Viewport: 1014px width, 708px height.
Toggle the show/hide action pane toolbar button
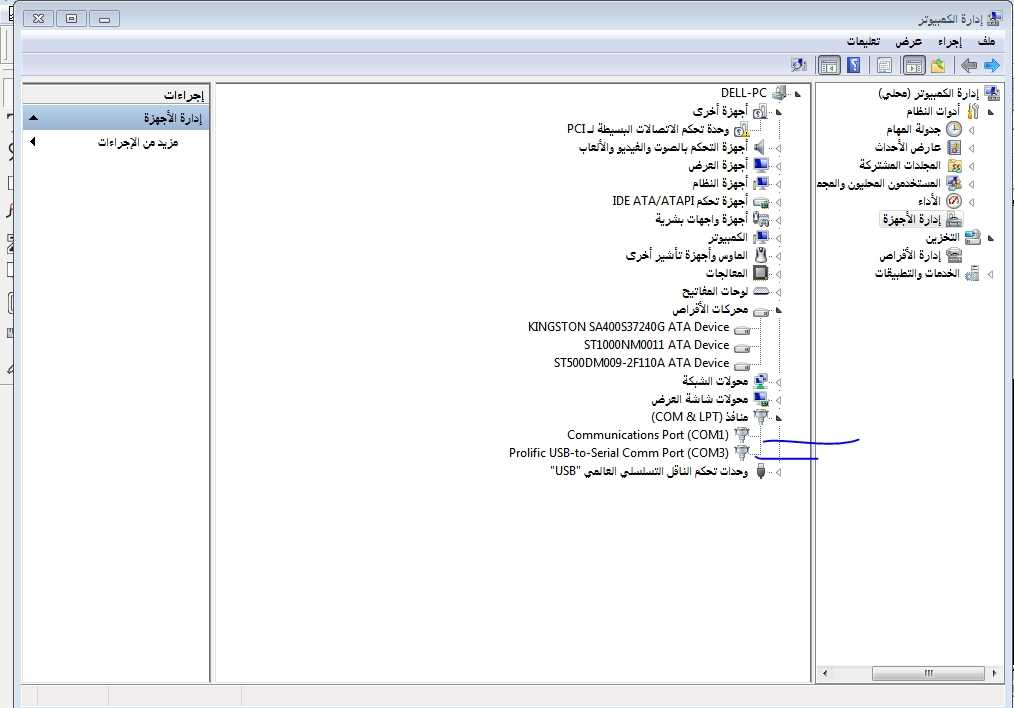[829, 66]
